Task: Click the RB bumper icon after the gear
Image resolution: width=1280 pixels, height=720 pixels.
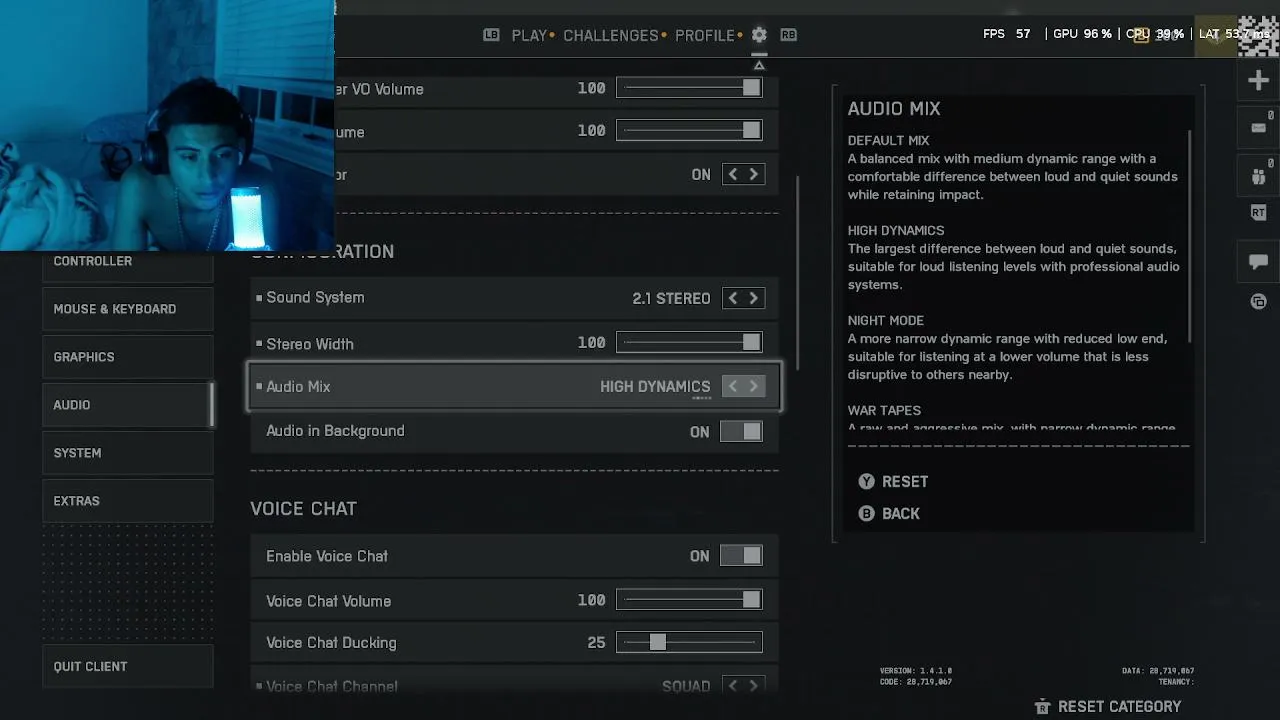Action: click(x=789, y=35)
